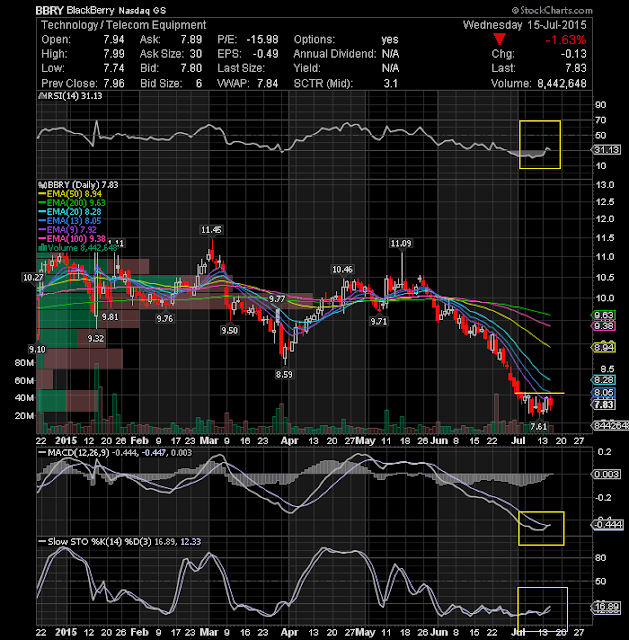The image size is (629, 640).
Task: Click the EMA(13) 8.05 legend entry
Action: pos(70,221)
